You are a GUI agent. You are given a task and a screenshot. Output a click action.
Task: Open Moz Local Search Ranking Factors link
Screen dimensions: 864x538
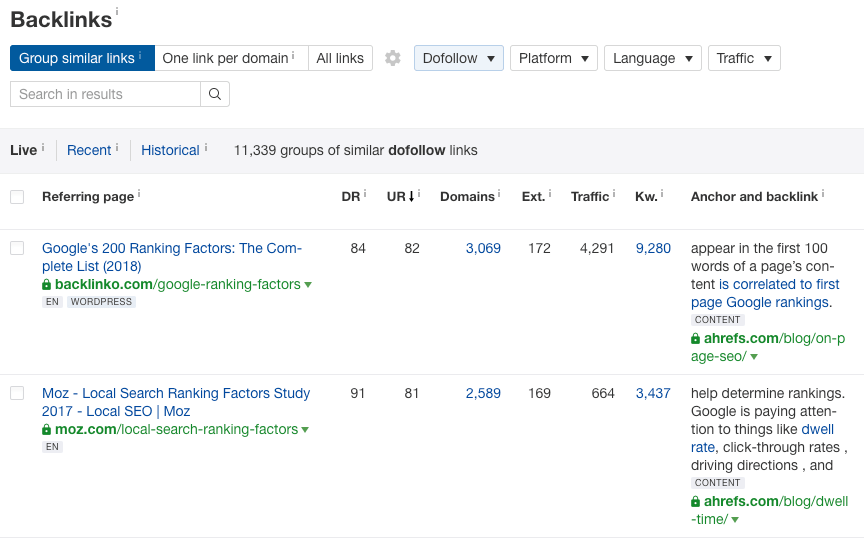[x=176, y=402]
